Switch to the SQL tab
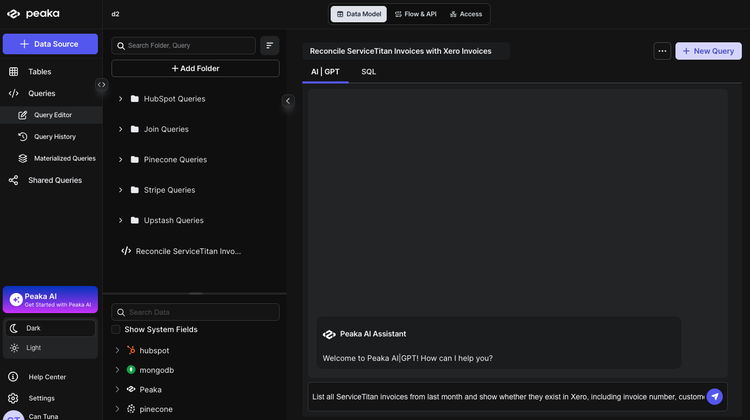The image size is (750, 420). [368, 72]
